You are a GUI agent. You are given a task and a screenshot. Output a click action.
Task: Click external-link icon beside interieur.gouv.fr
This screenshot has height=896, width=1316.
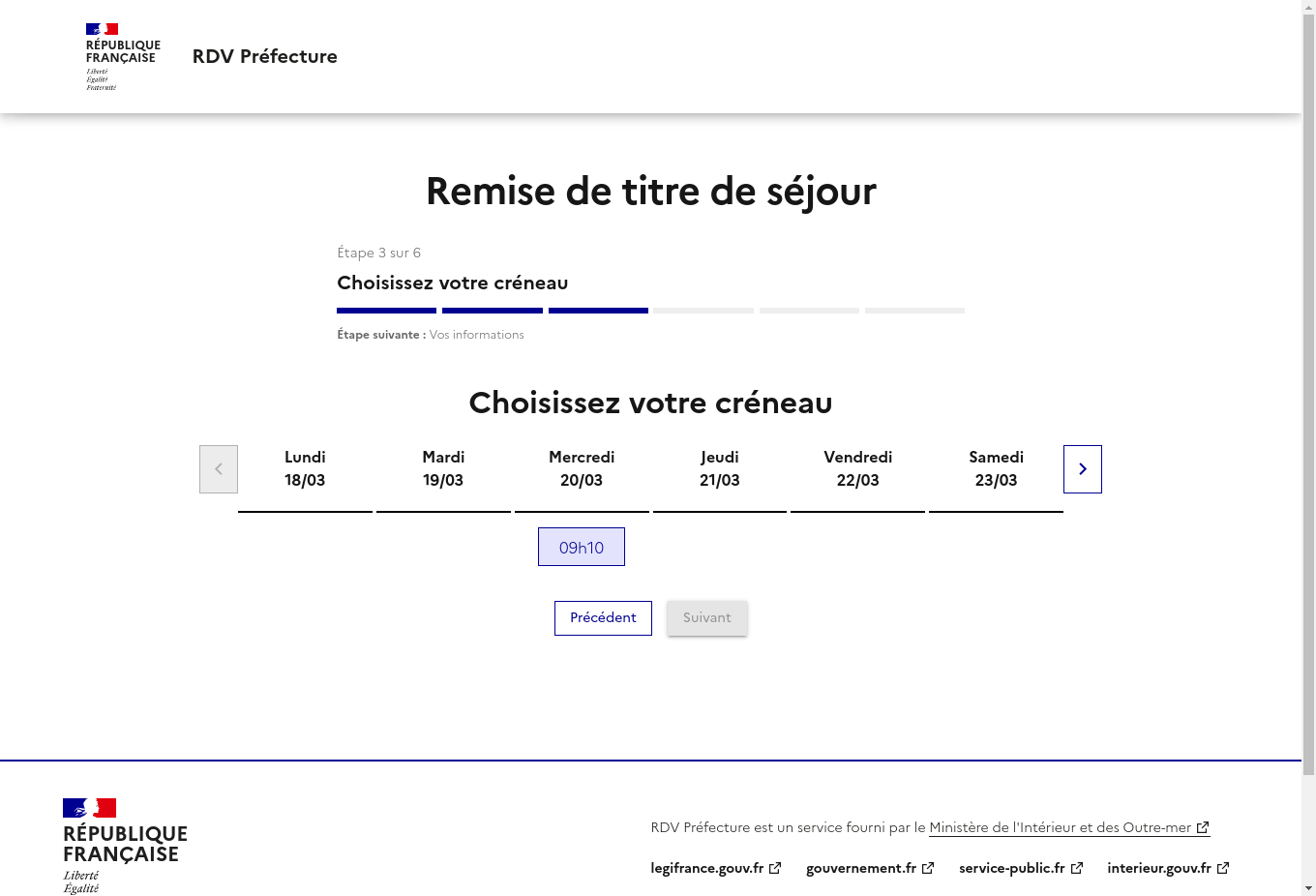tap(1223, 868)
